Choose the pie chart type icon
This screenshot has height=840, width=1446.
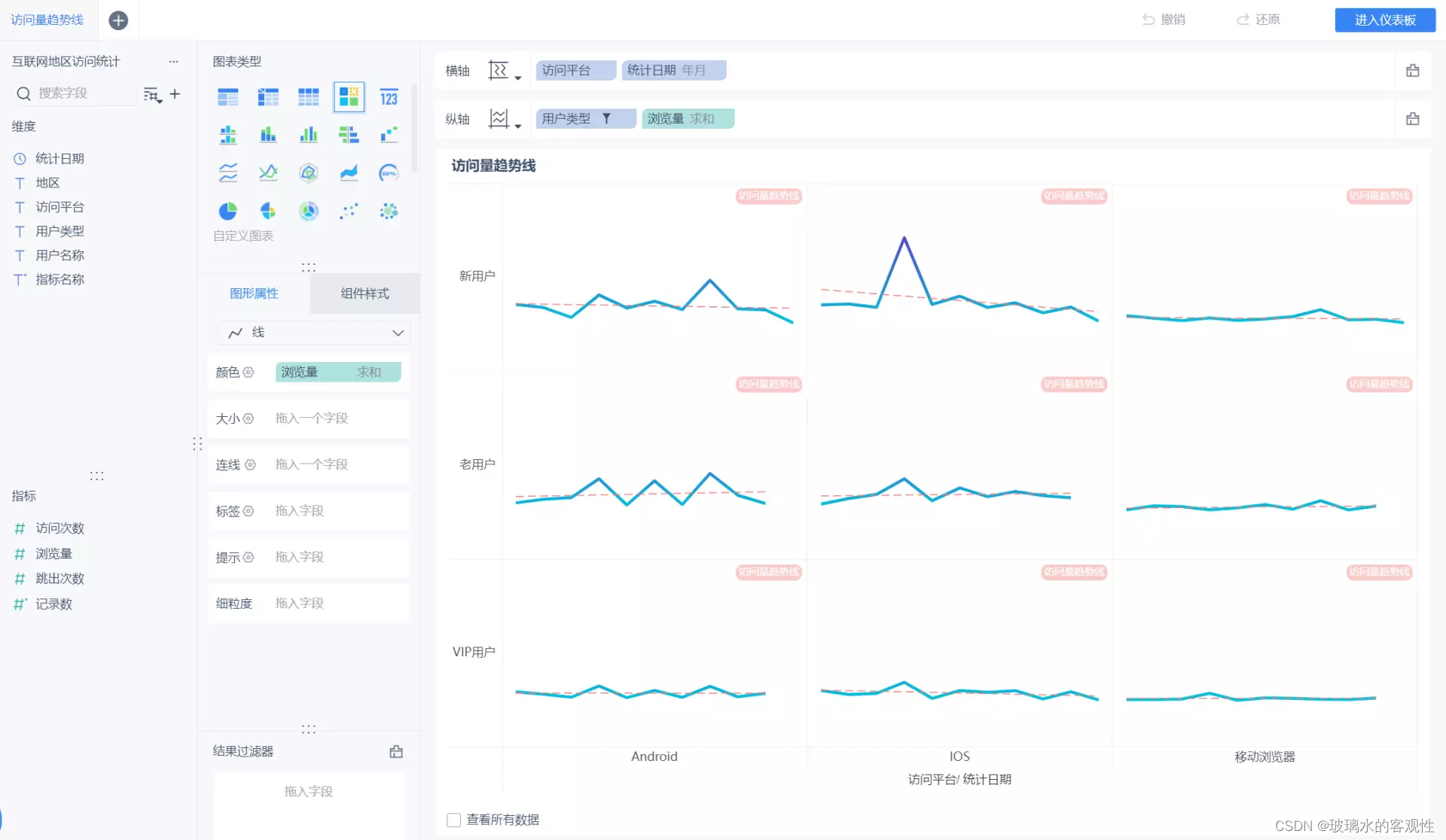click(x=227, y=212)
